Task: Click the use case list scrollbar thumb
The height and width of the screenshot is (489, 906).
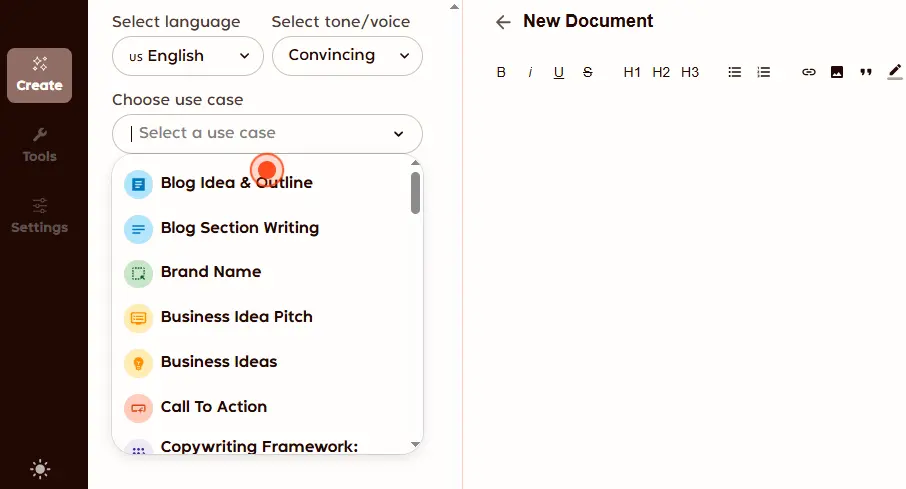Action: coord(415,193)
